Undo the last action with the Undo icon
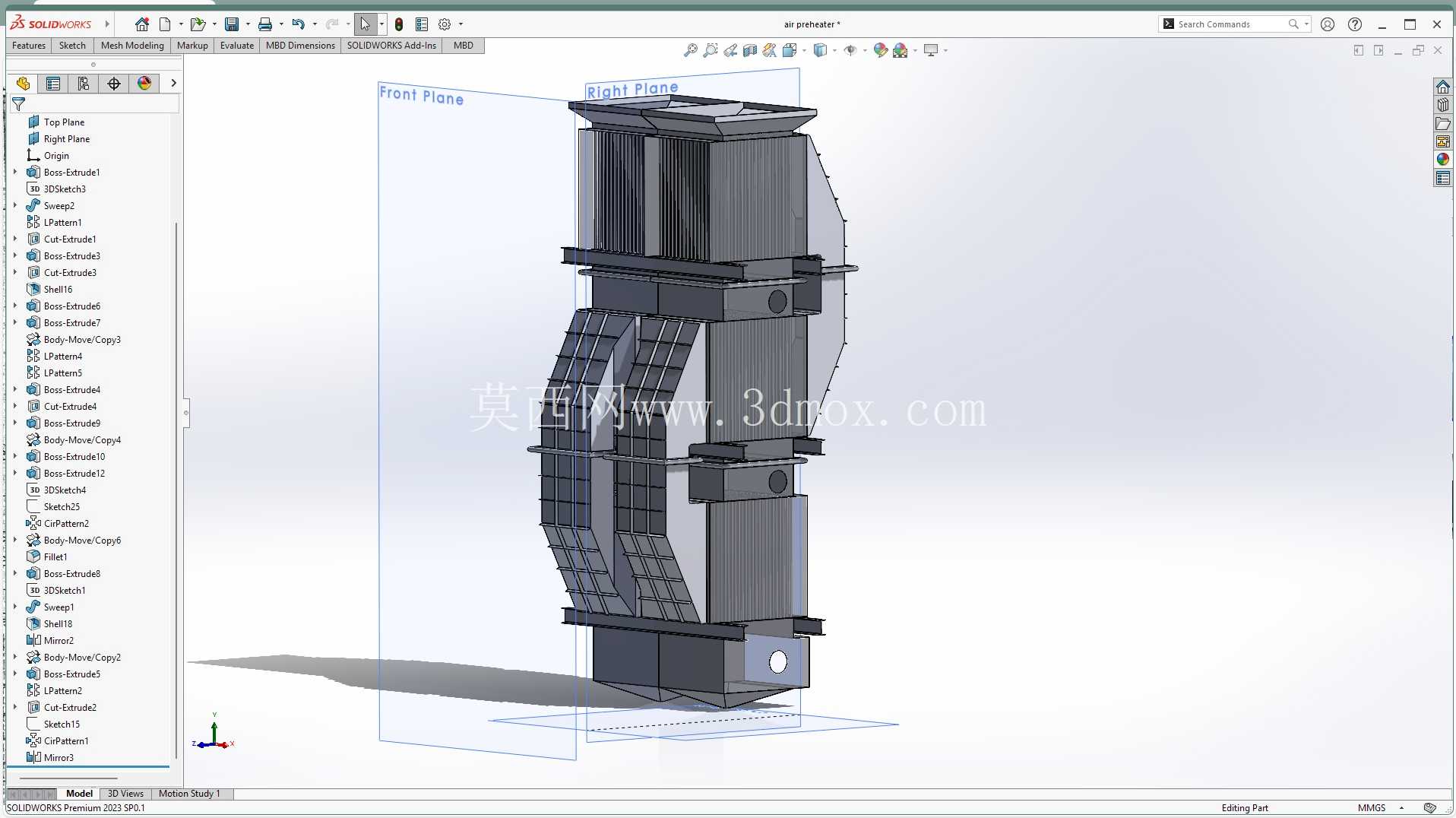1456x818 pixels. (x=298, y=24)
